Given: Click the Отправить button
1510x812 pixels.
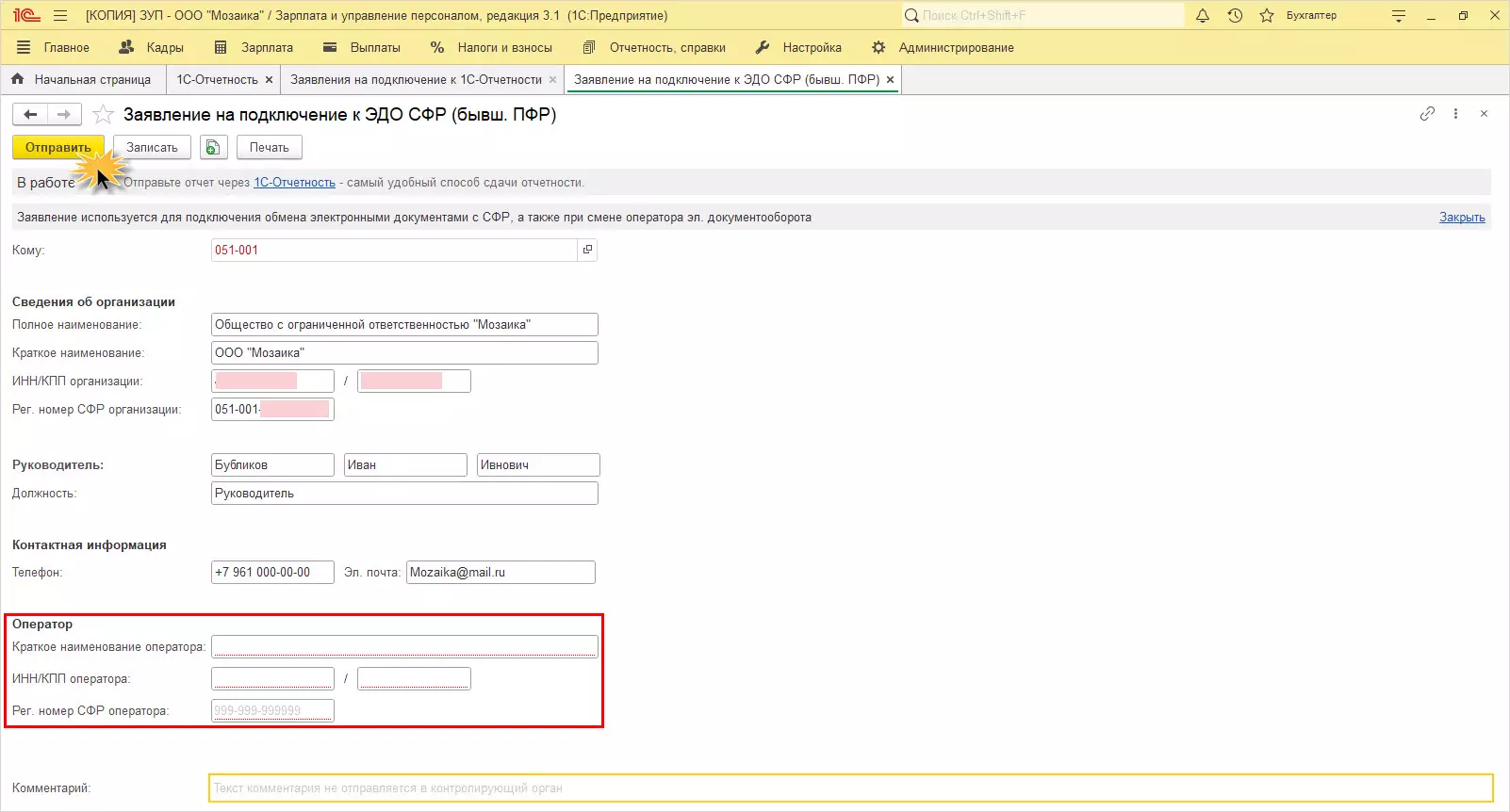Looking at the screenshot, I should 58,147.
